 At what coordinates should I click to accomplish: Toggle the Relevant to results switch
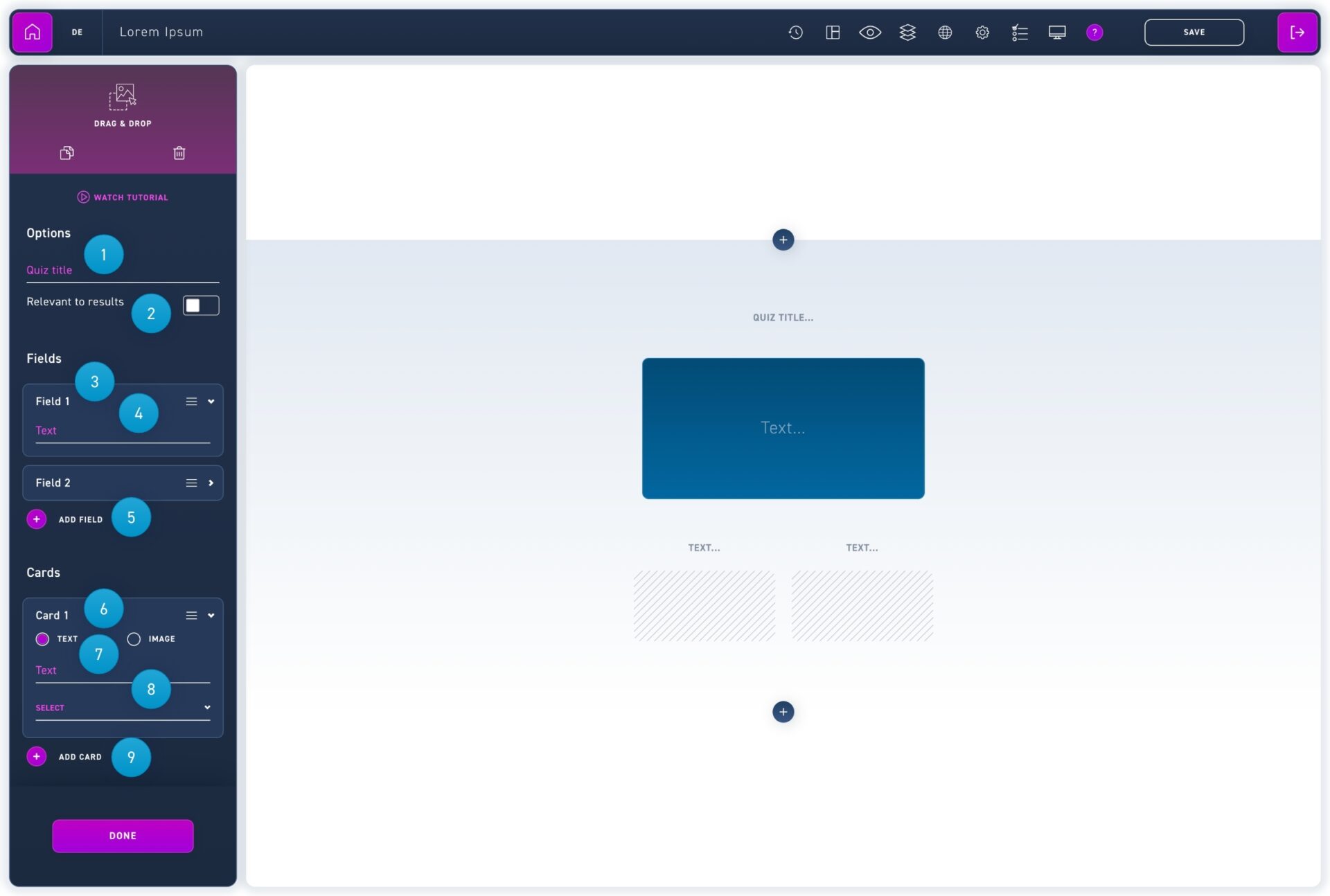(201, 305)
